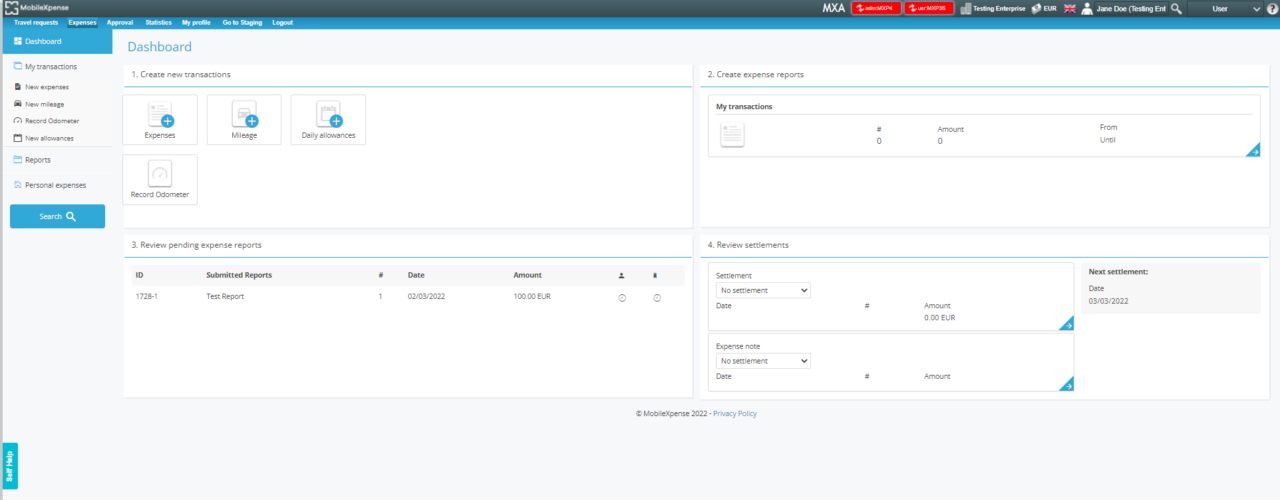
Task: Click the Jane Doe user name field
Action: [1131, 8]
